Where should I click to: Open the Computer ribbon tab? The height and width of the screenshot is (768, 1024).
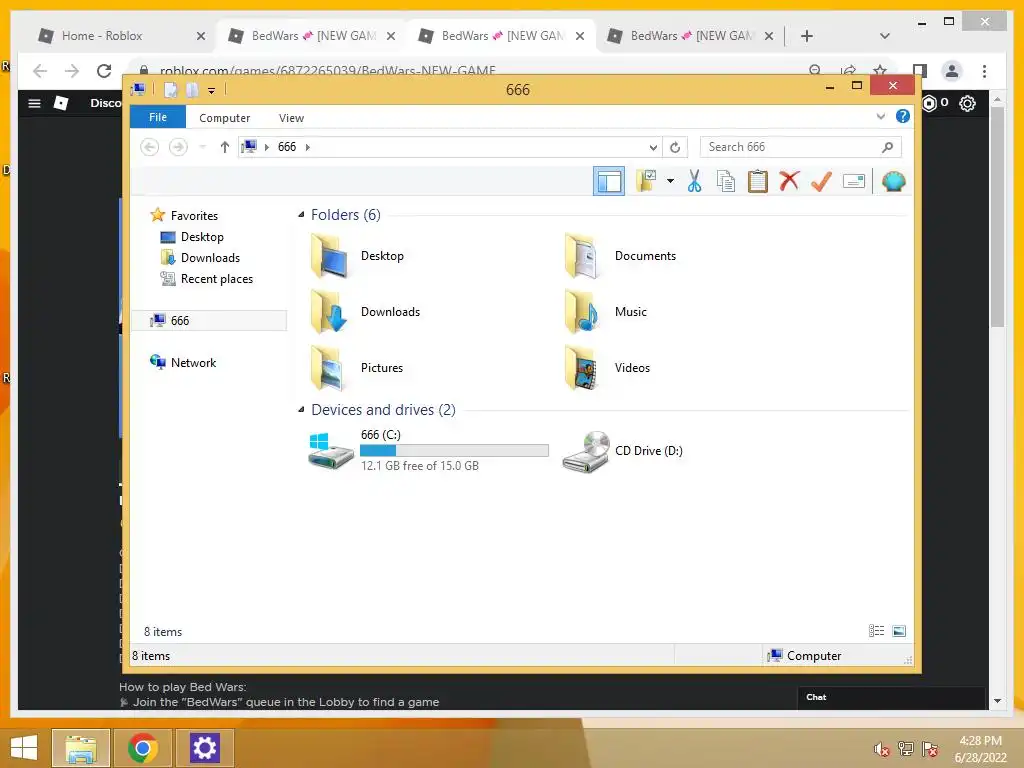[225, 118]
